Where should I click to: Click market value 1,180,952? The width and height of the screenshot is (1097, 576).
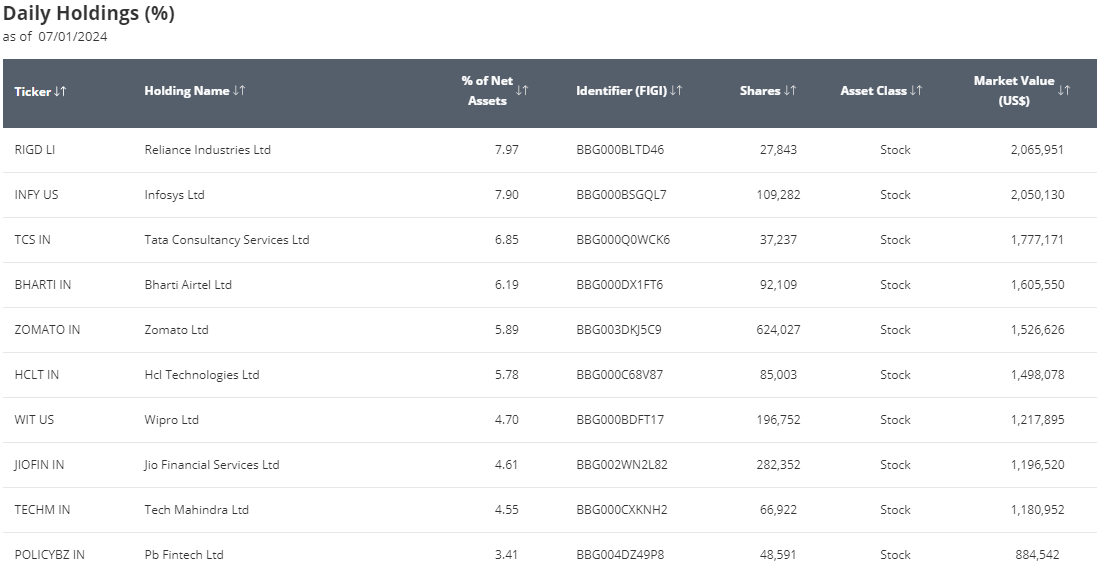1038,510
